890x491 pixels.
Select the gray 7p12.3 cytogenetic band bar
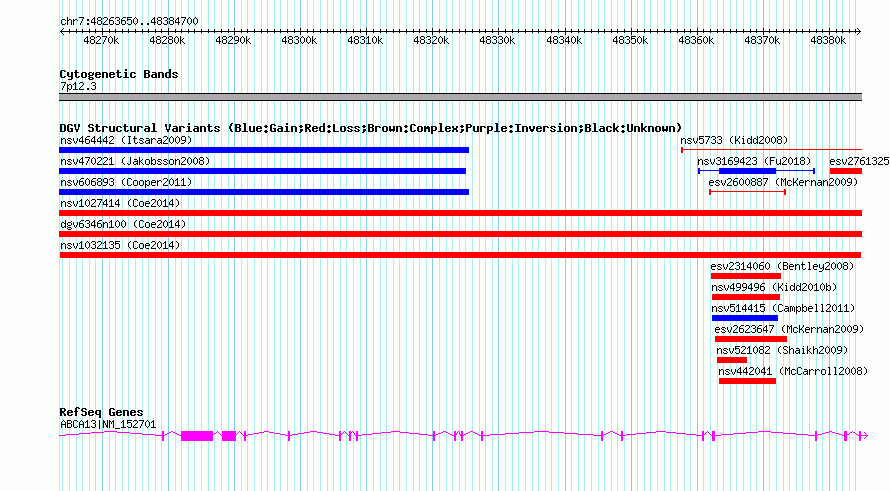(x=460, y=97)
